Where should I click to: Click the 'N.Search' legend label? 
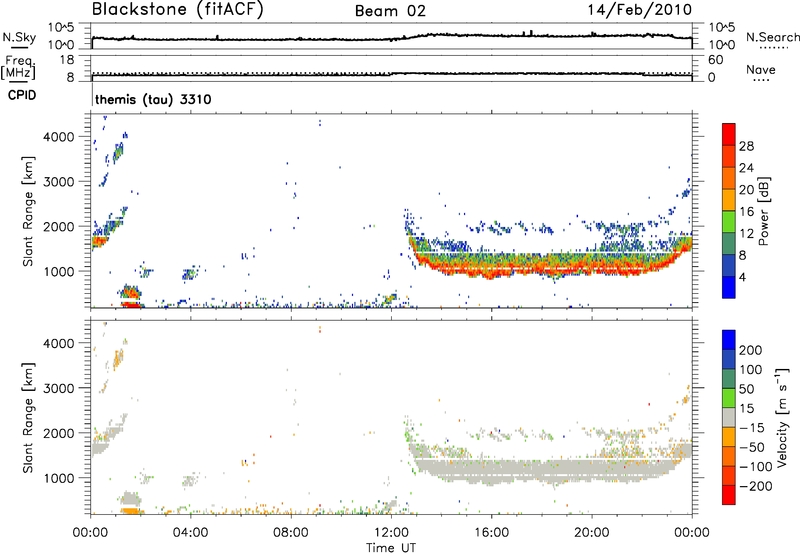click(772, 37)
